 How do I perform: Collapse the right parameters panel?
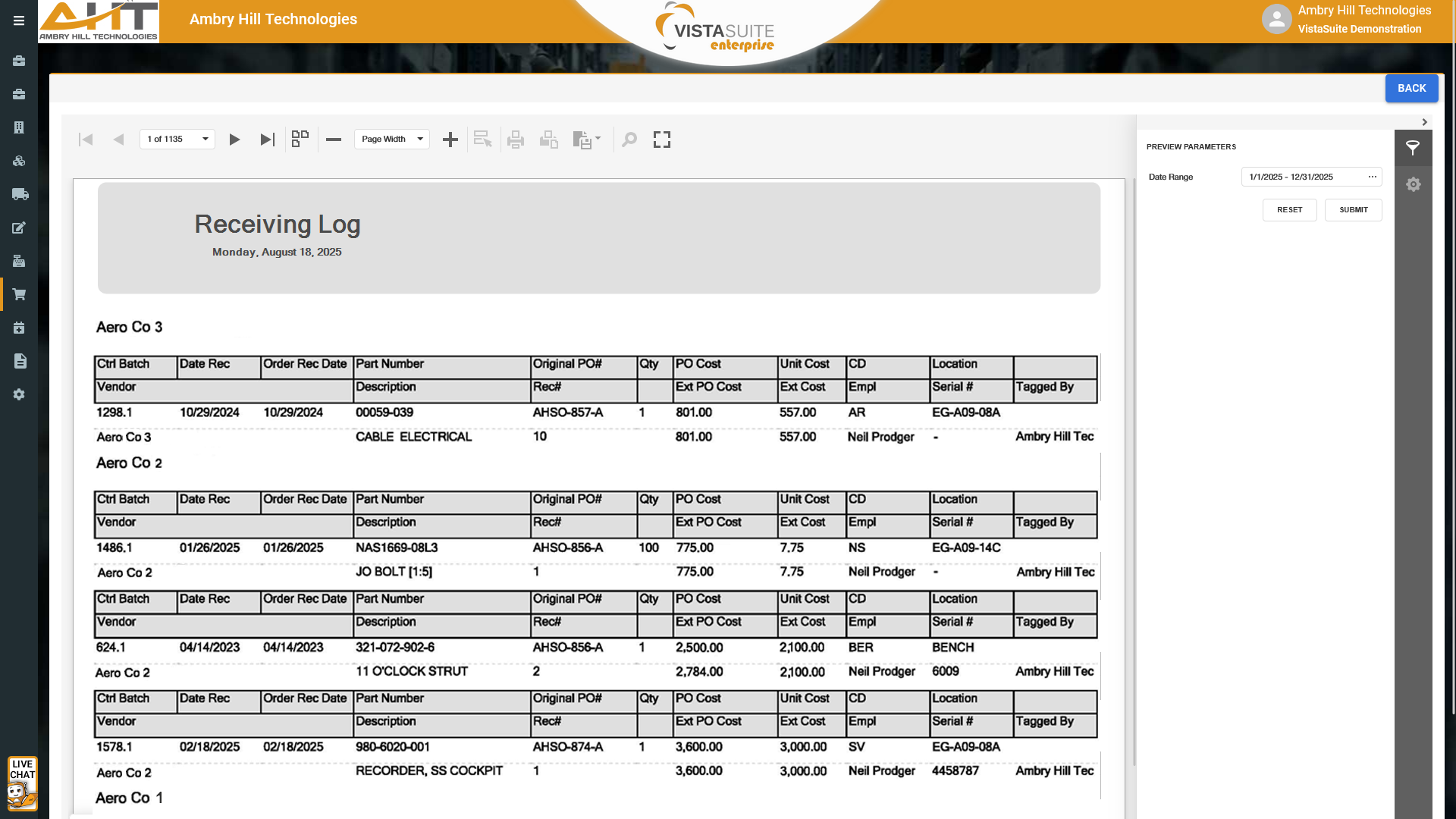click(1425, 122)
